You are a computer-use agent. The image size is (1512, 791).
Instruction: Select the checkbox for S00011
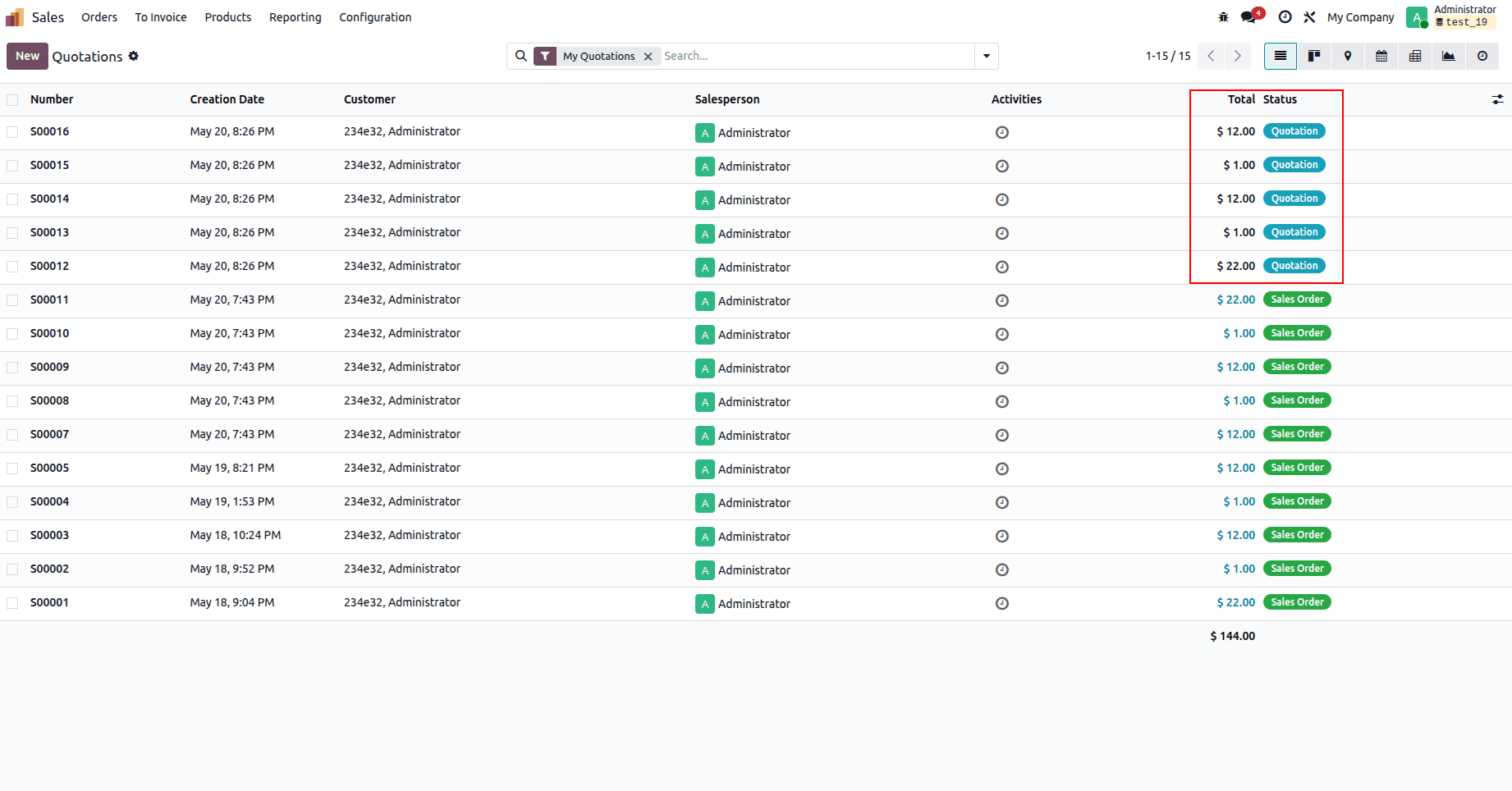12,300
